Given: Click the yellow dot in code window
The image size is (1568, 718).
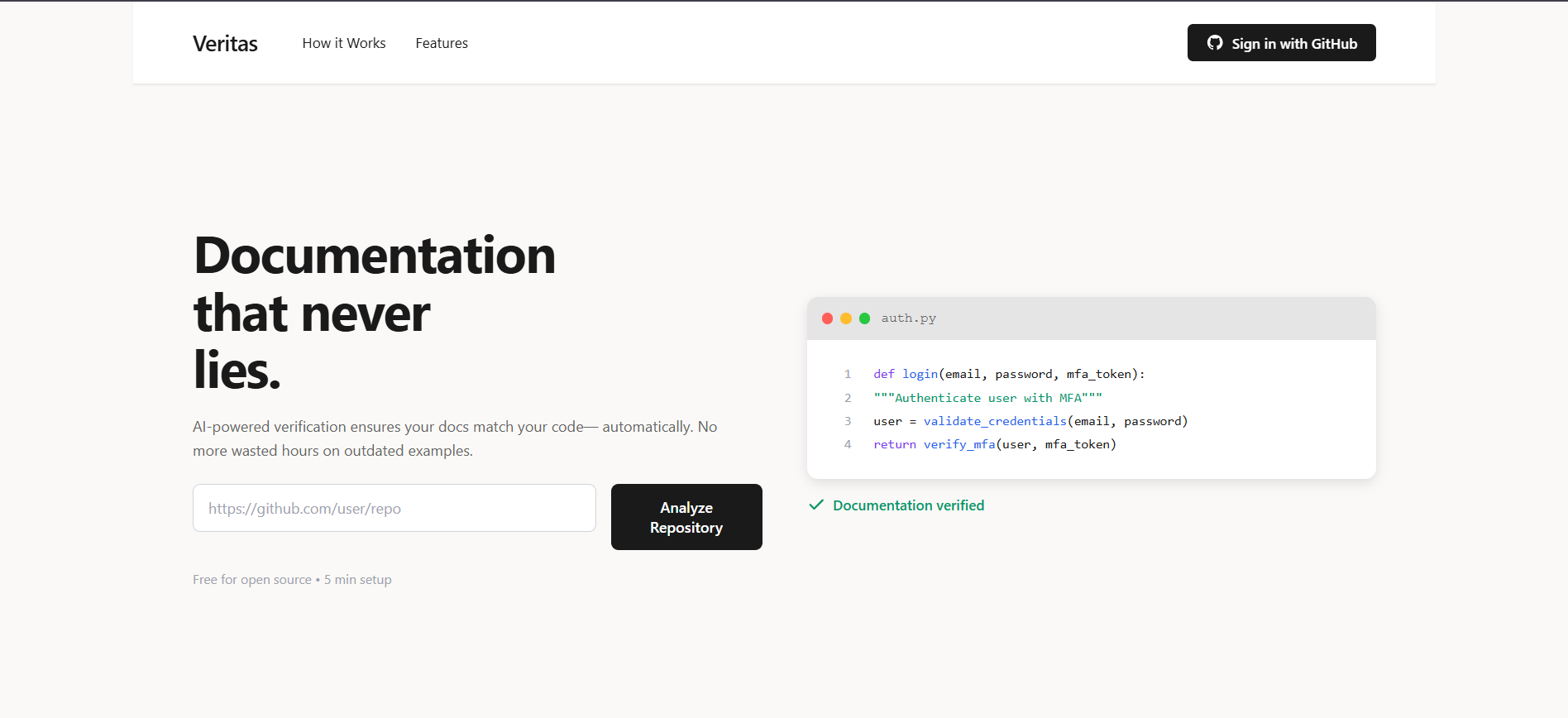Looking at the screenshot, I should (846, 318).
